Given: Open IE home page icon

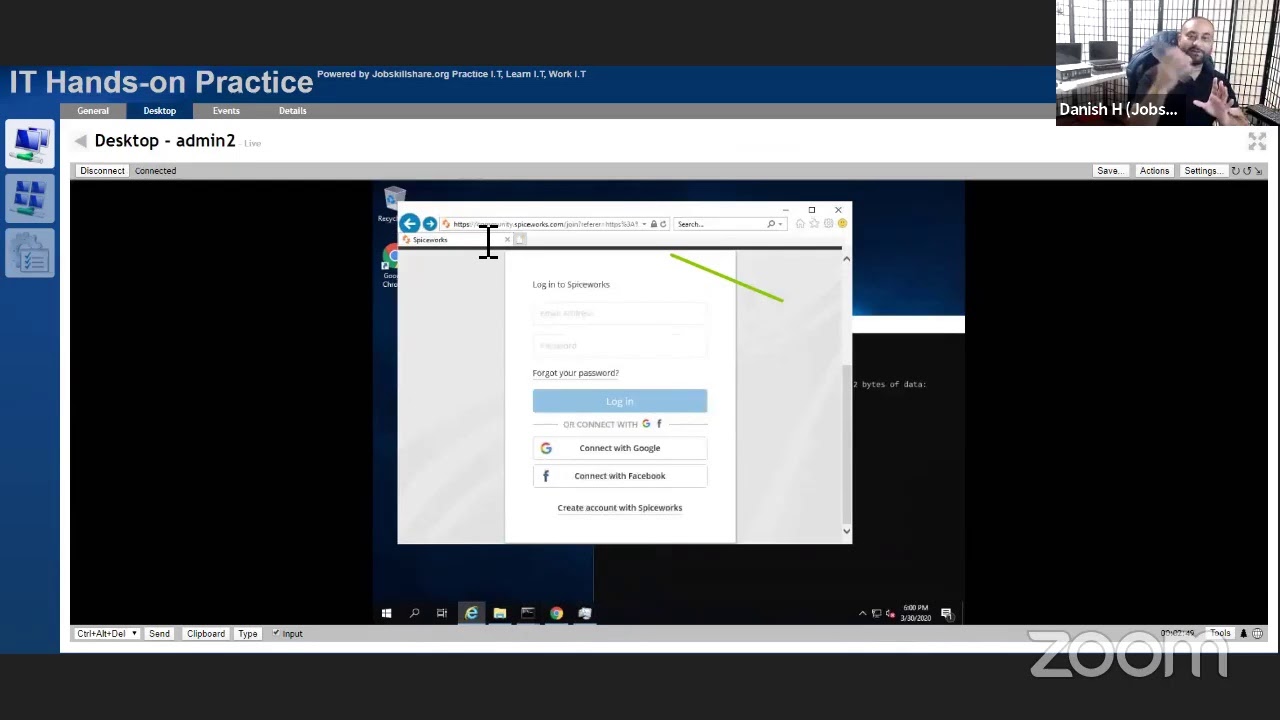Looking at the screenshot, I should pos(800,224).
